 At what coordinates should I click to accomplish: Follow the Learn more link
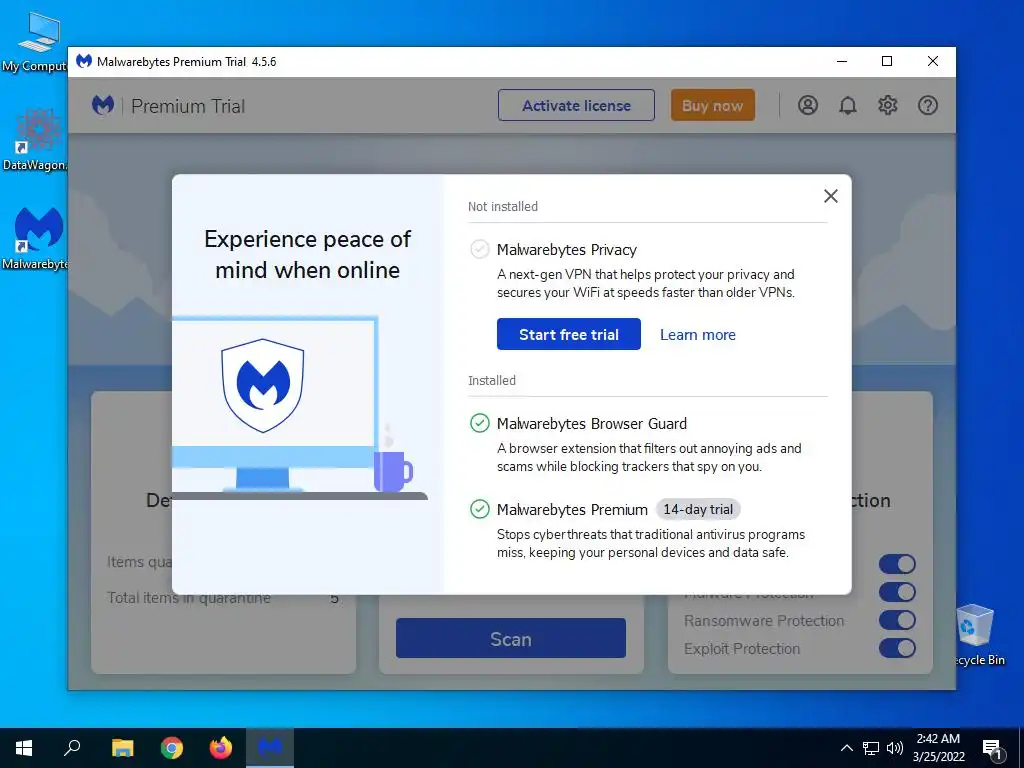click(x=697, y=334)
